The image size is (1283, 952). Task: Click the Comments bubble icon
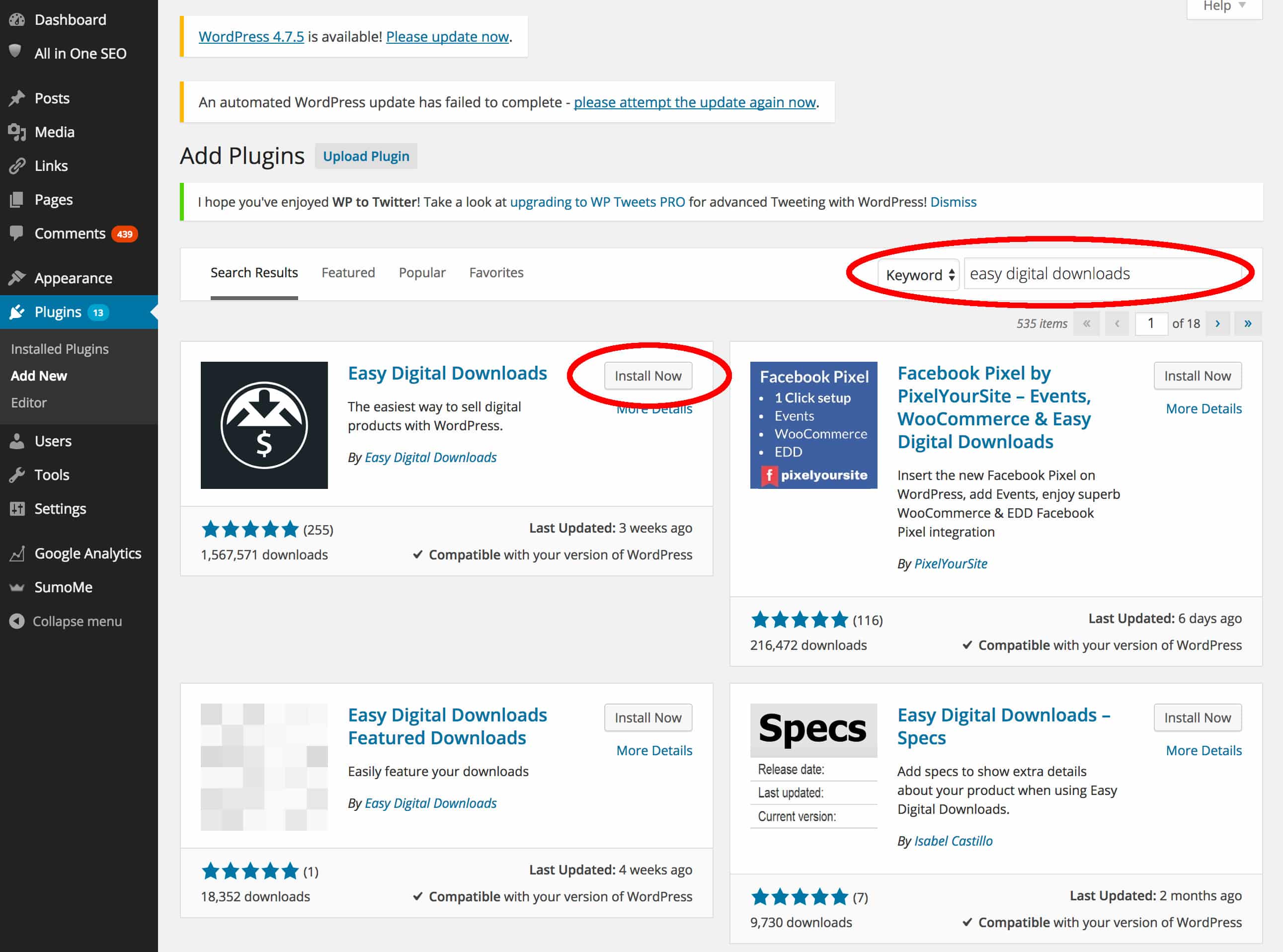[x=17, y=233]
